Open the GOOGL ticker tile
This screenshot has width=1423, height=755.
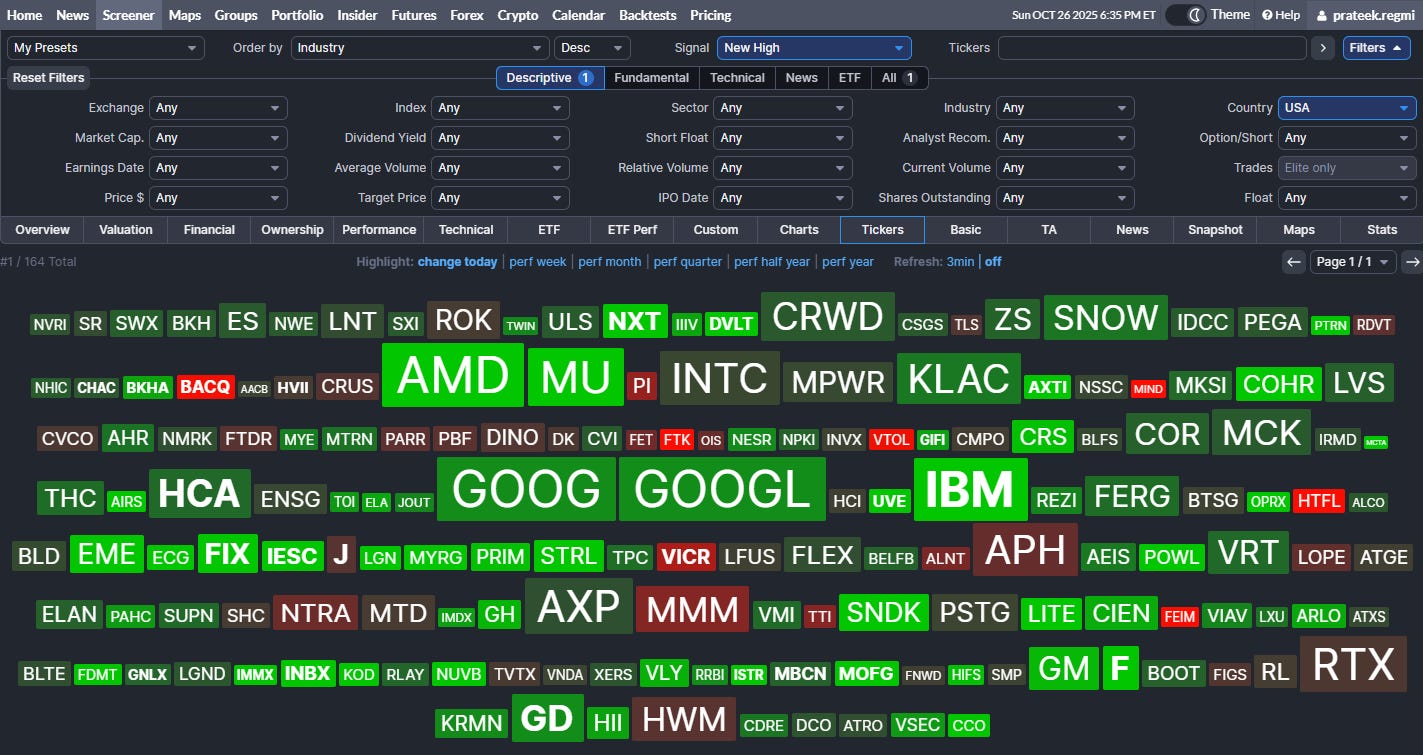(x=722, y=490)
